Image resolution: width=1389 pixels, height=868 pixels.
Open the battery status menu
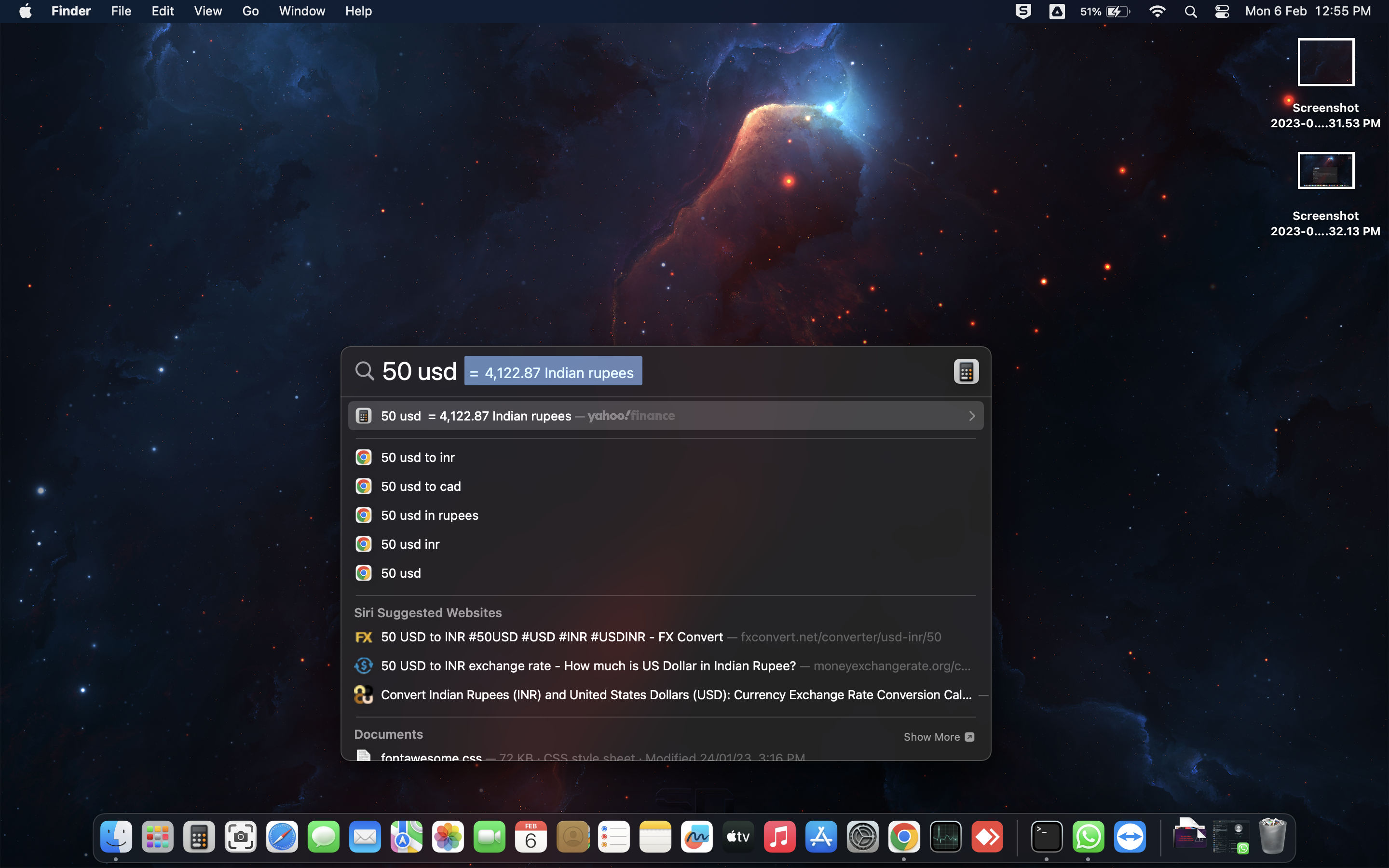pyautogui.click(x=1117, y=12)
